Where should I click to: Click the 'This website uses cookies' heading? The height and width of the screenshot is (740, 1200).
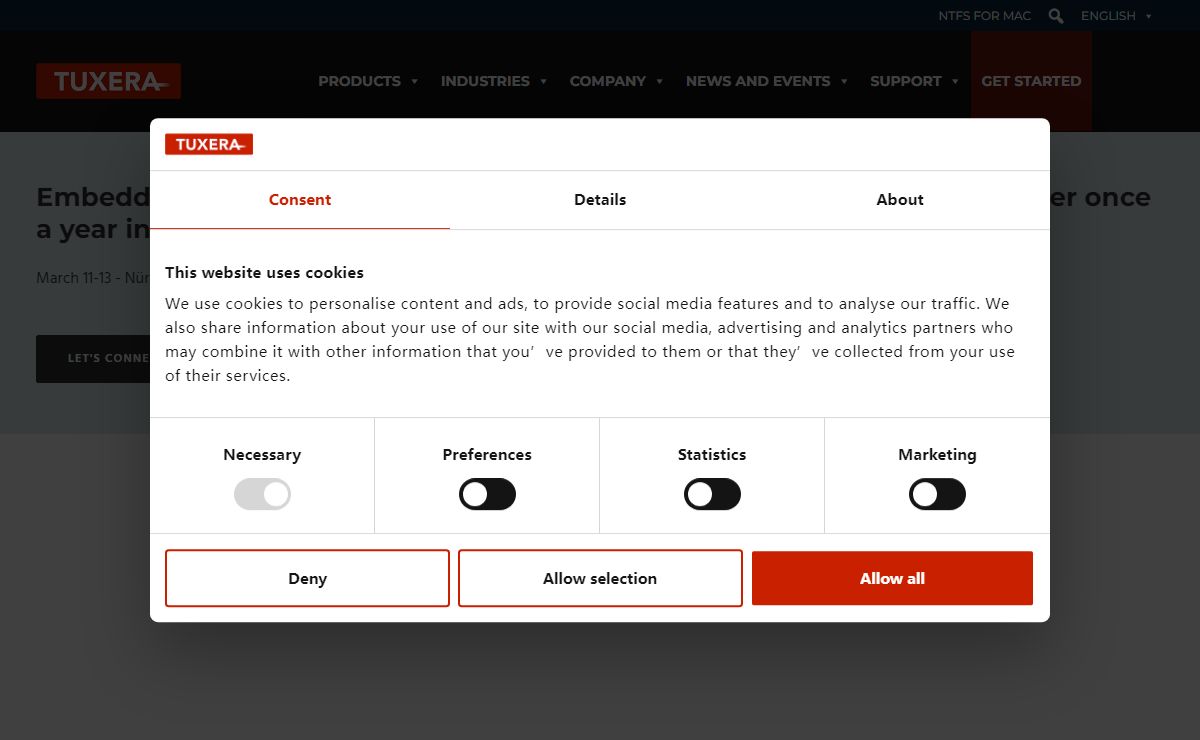264,272
